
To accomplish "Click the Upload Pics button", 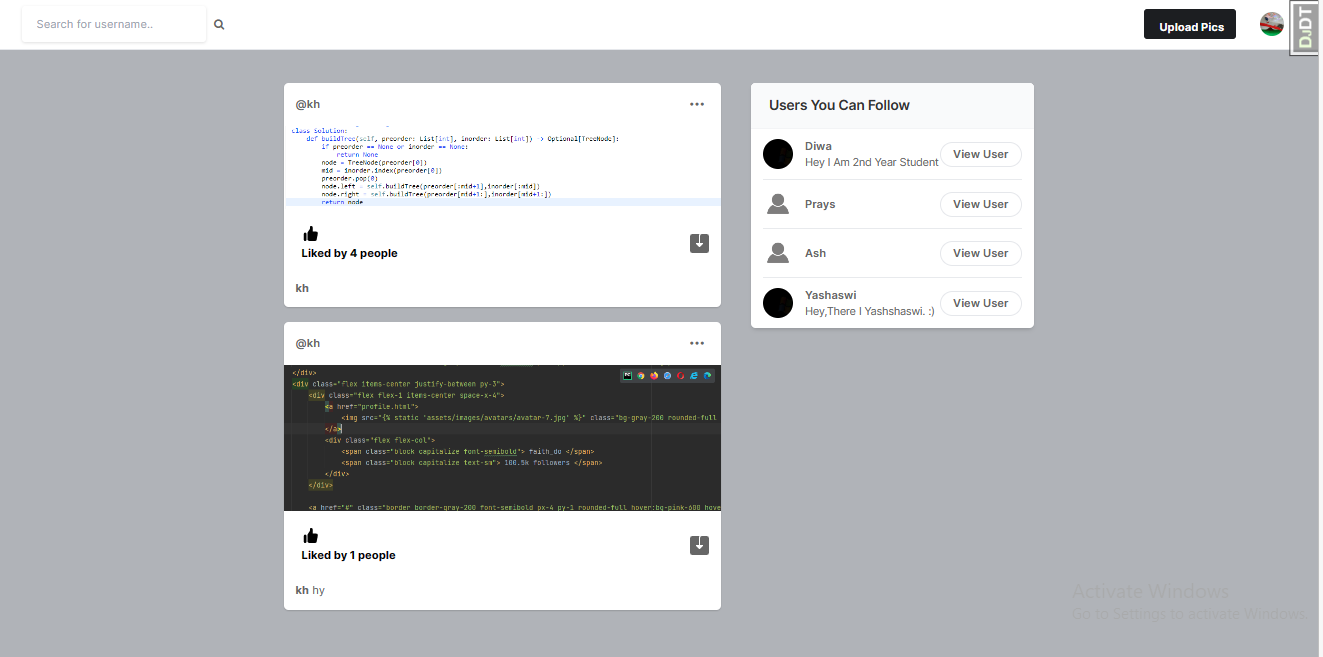I will [1189, 24].
